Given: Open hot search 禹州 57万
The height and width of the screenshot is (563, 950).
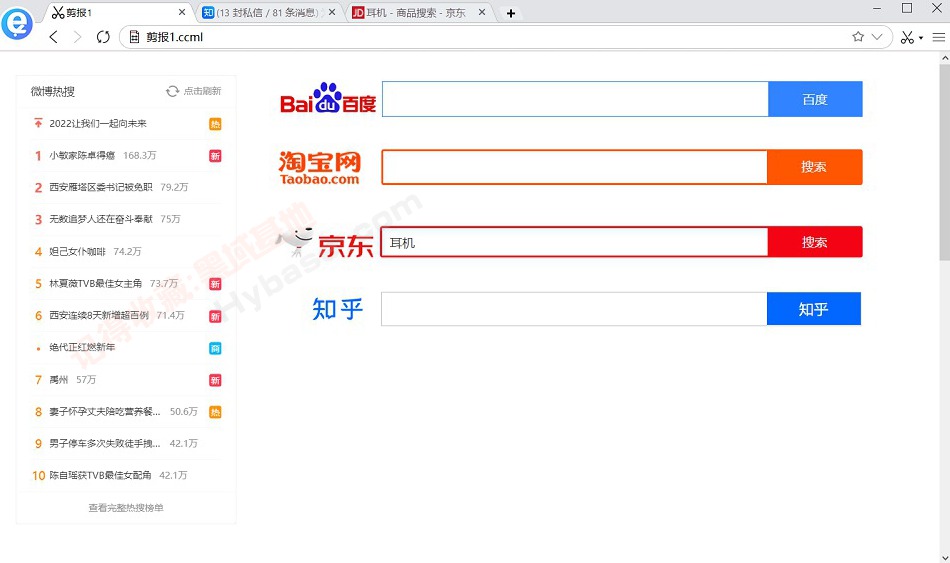Looking at the screenshot, I should coord(73,380).
